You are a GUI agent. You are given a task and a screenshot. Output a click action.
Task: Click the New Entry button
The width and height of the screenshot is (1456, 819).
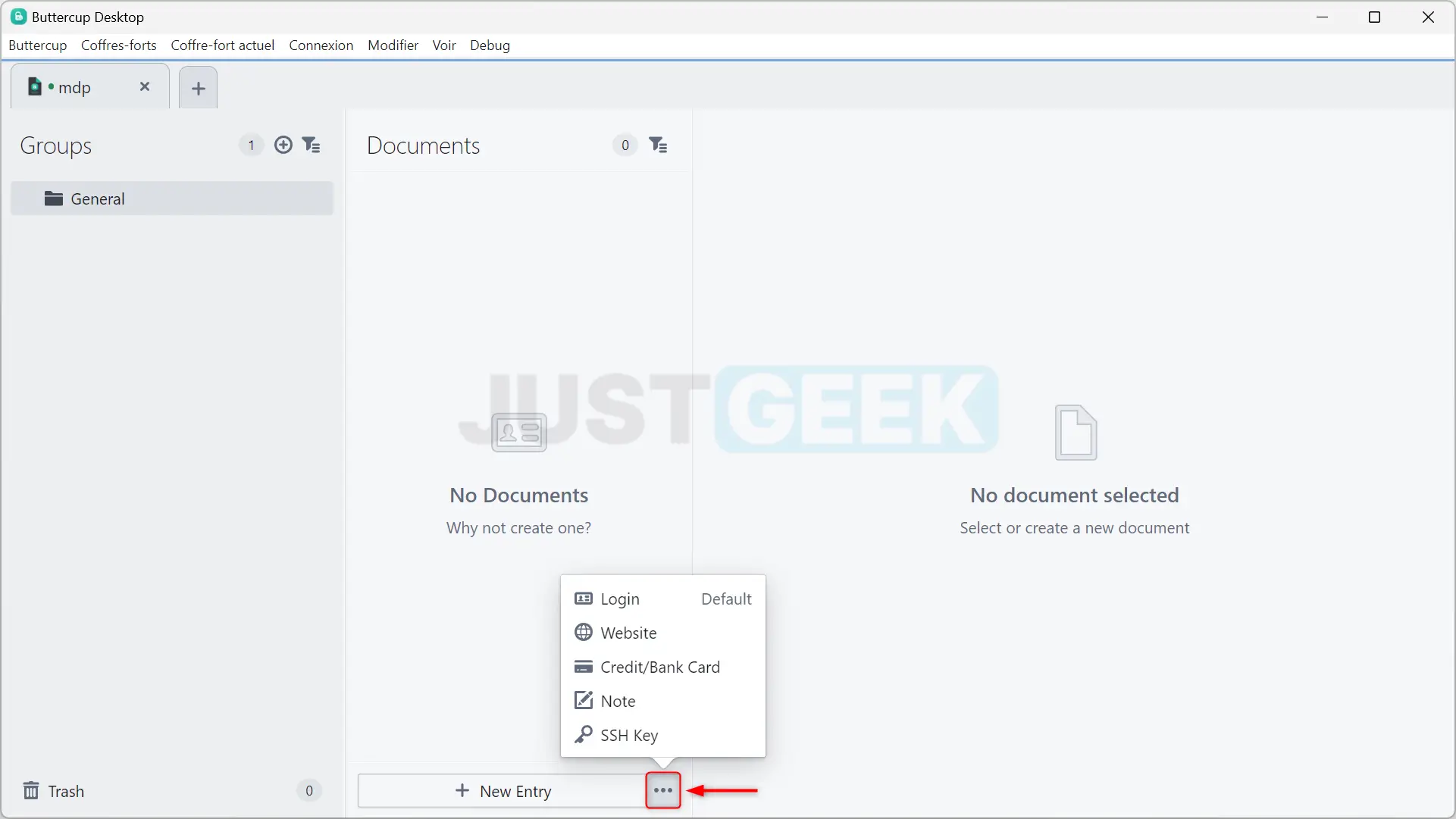point(502,791)
